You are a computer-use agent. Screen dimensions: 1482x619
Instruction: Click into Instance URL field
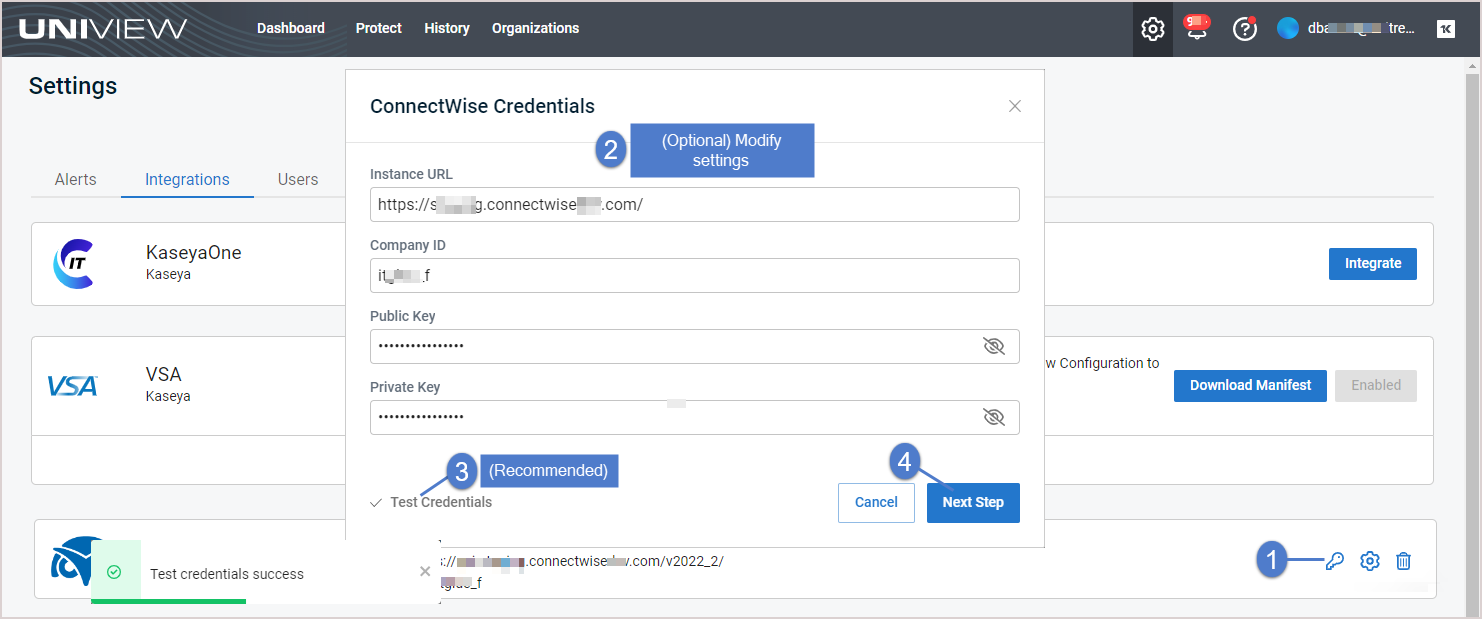695,204
